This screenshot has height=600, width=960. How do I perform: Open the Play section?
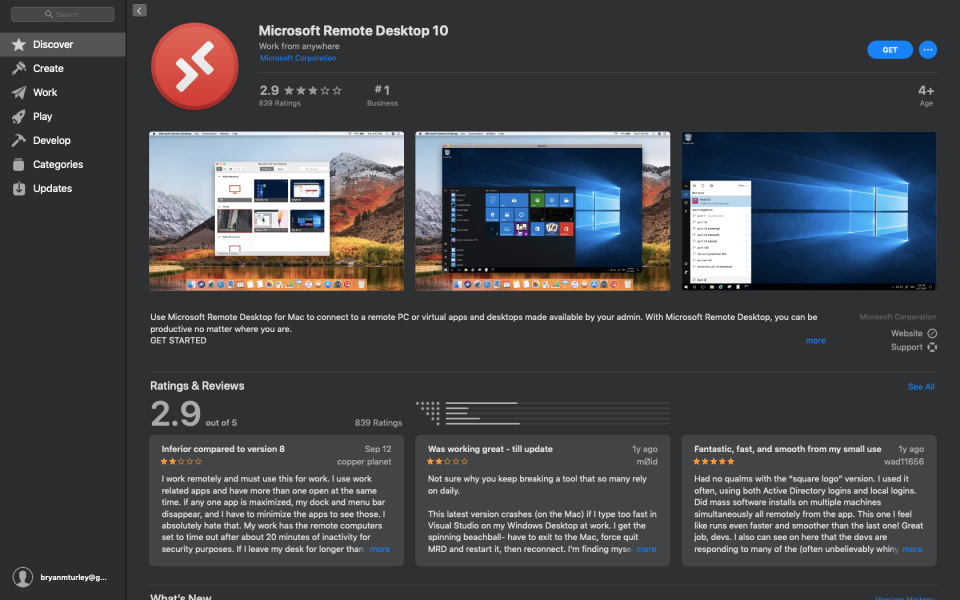(42, 116)
